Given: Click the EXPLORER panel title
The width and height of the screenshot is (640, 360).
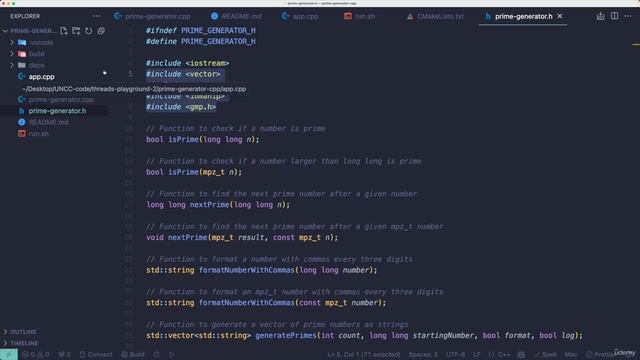Looking at the screenshot, I should click(25, 16).
